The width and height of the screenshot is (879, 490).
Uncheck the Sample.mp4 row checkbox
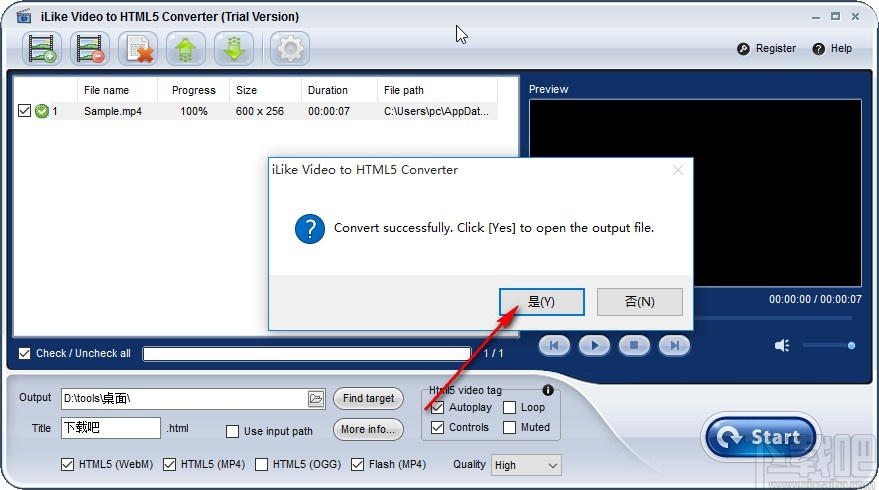pos(24,110)
